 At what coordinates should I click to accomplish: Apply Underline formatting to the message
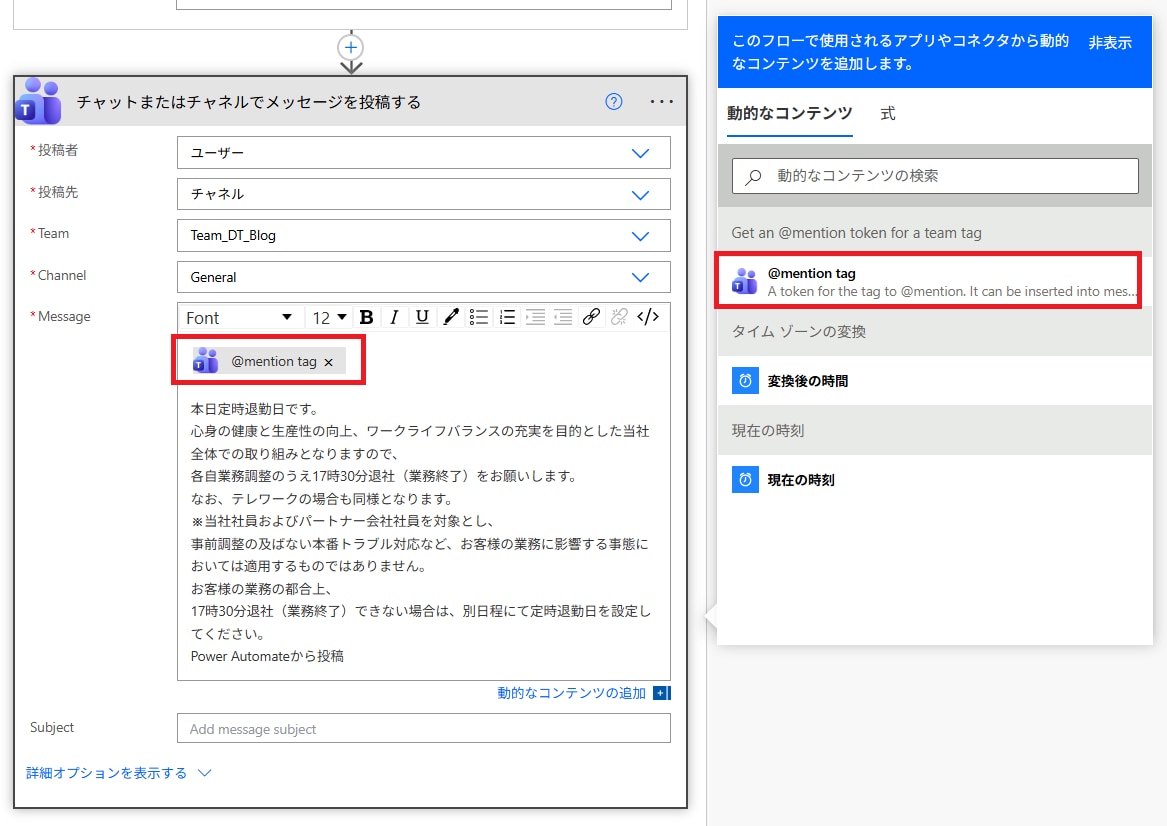pyautogui.click(x=422, y=317)
